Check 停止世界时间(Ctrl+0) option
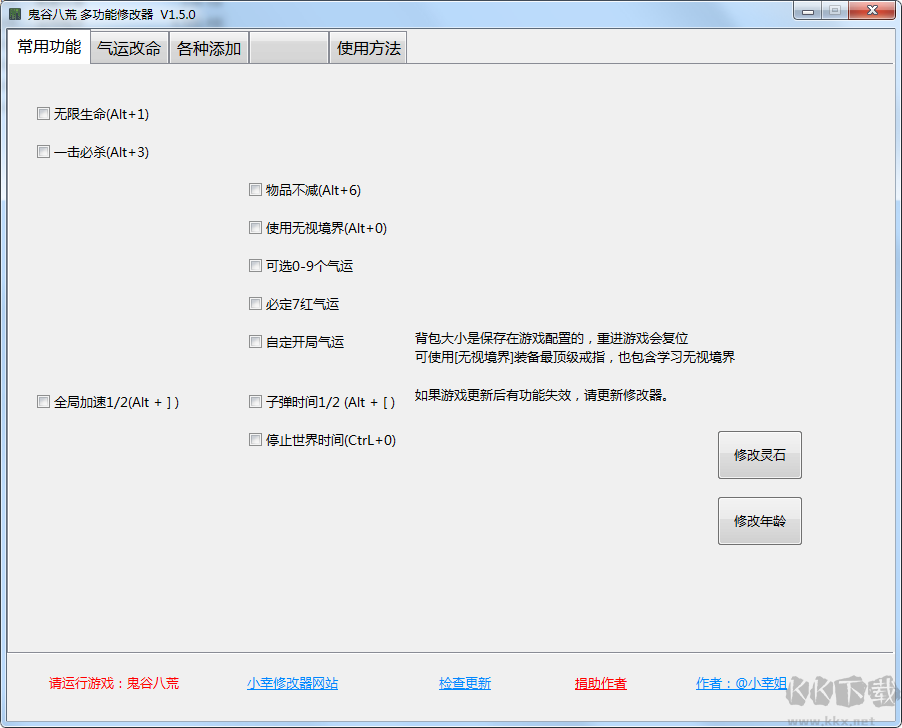This screenshot has height=728, width=902. click(x=255, y=440)
